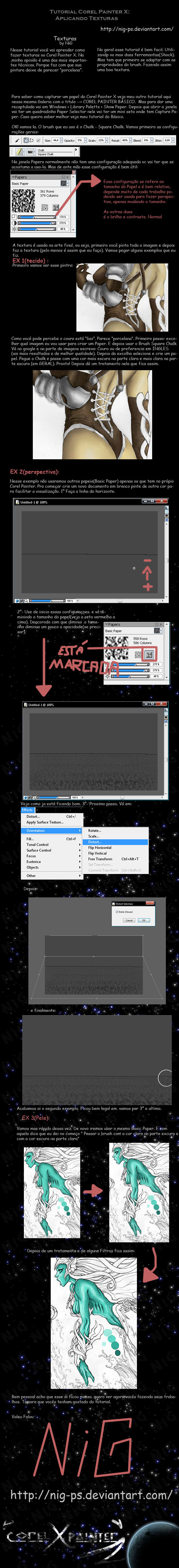Select the Square Chalk brush variant name
Viewport: 179px width, 1568px height.
click(x=46, y=154)
